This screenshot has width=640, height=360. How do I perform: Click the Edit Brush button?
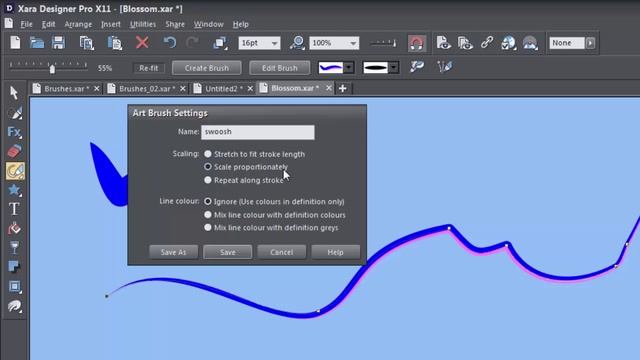280,68
